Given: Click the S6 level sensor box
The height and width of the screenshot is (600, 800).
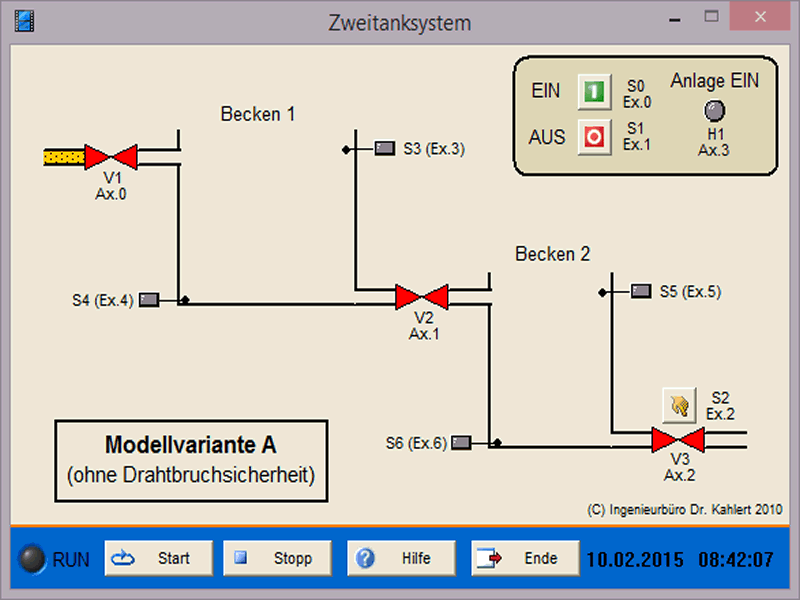Looking at the screenshot, I should (x=461, y=442).
